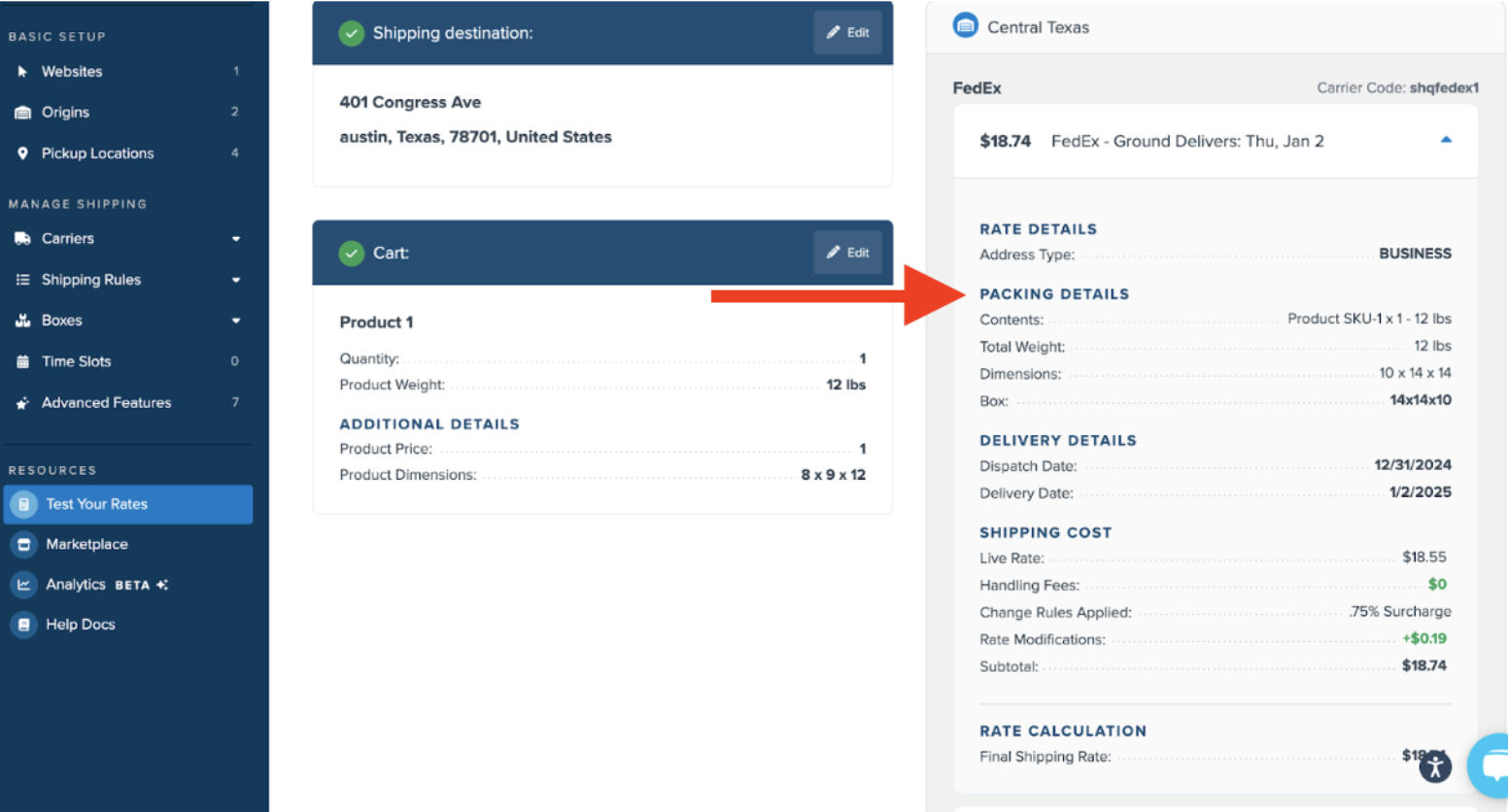Click the Advanced Features star icon
This screenshot has width=1508, height=812.
[x=22, y=403]
